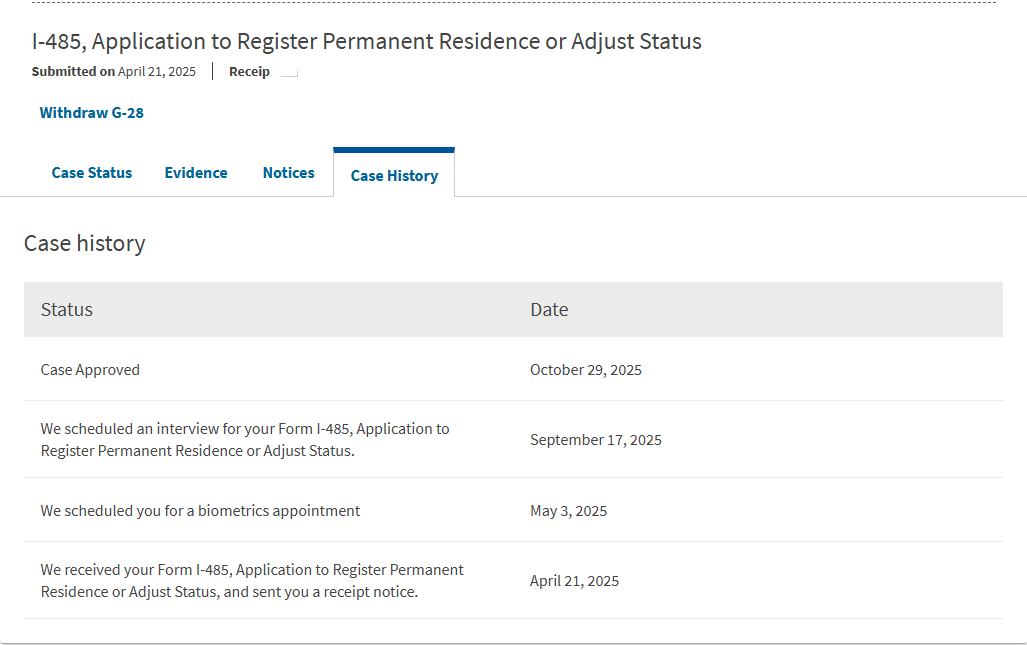Click the October 29, 2025 date
This screenshot has width=1027, height=645.
[586, 370]
